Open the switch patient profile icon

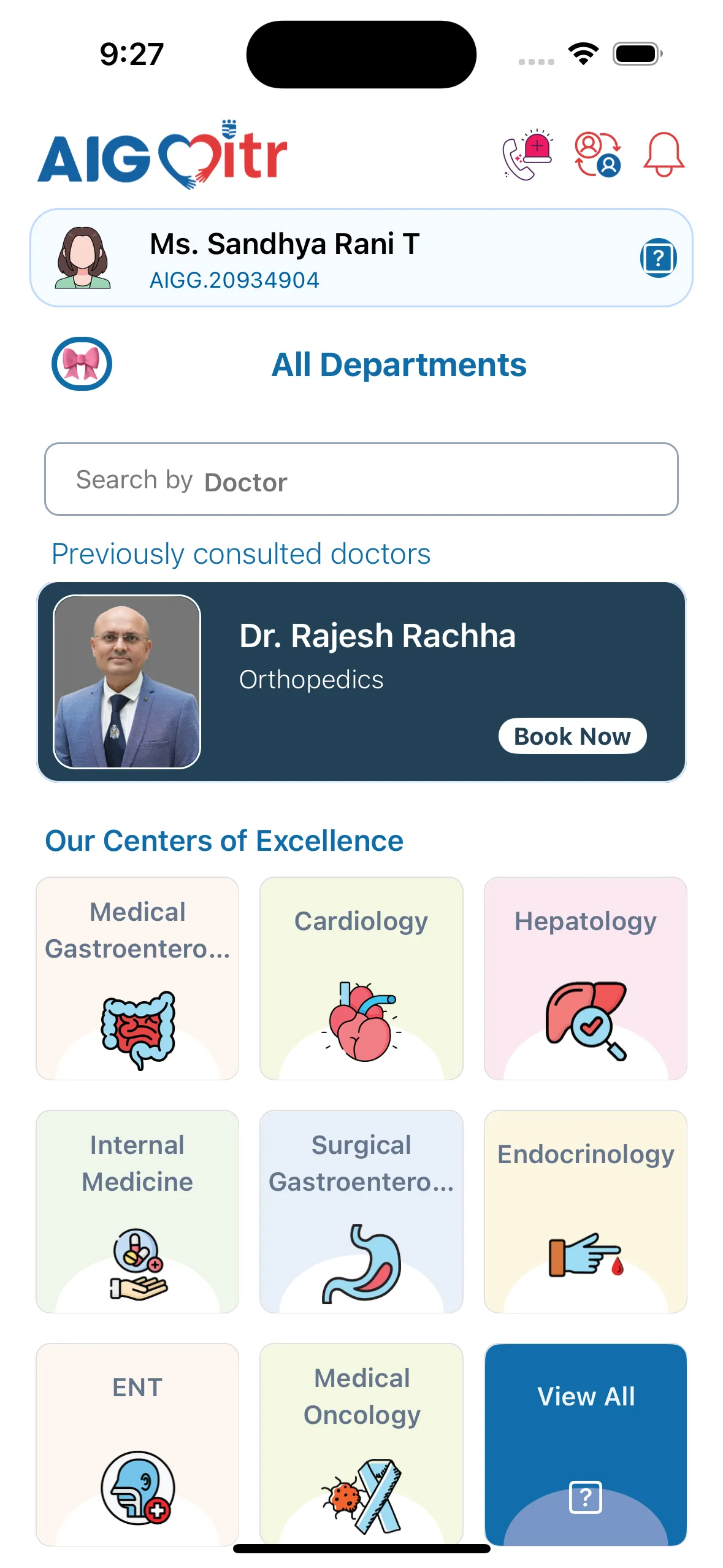pyautogui.click(x=597, y=155)
